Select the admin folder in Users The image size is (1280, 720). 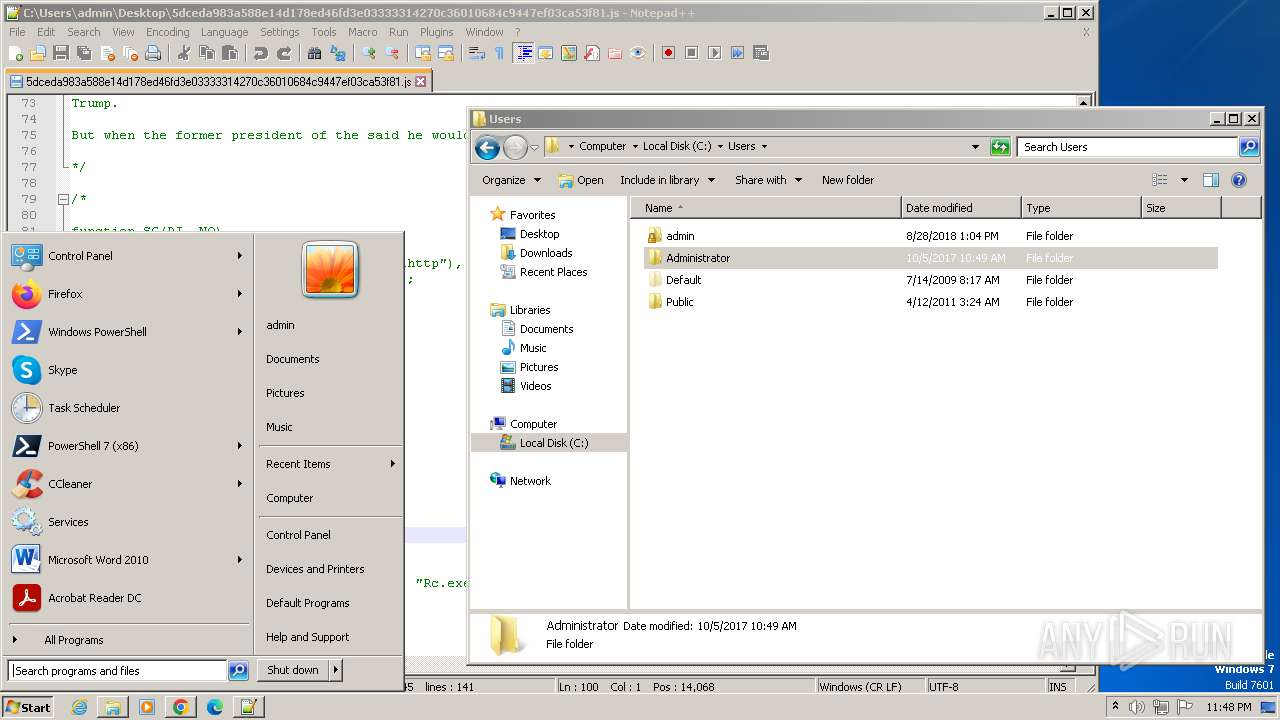click(x=680, y=236)
